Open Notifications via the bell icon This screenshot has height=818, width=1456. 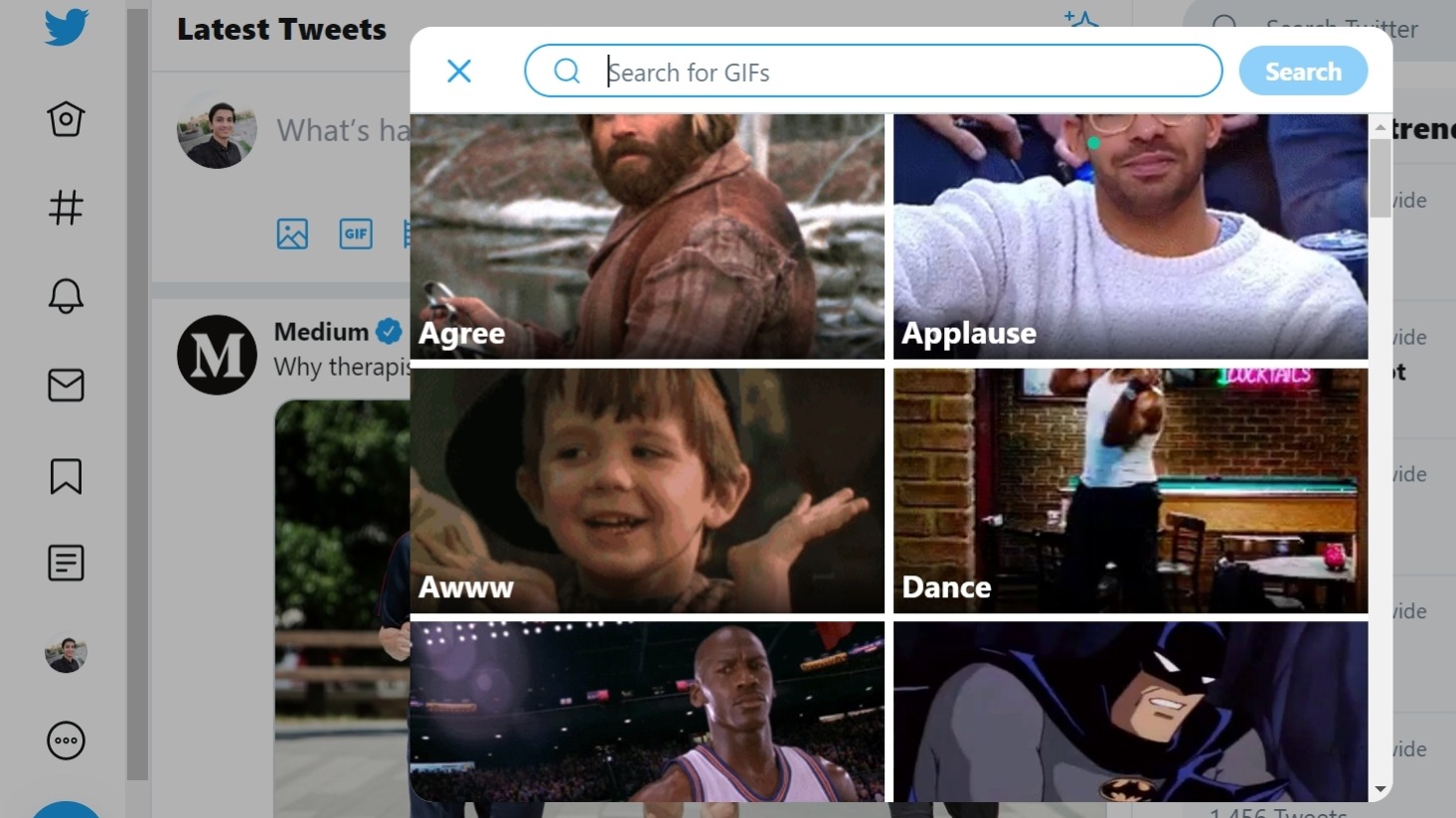click(x=65, y=295)
